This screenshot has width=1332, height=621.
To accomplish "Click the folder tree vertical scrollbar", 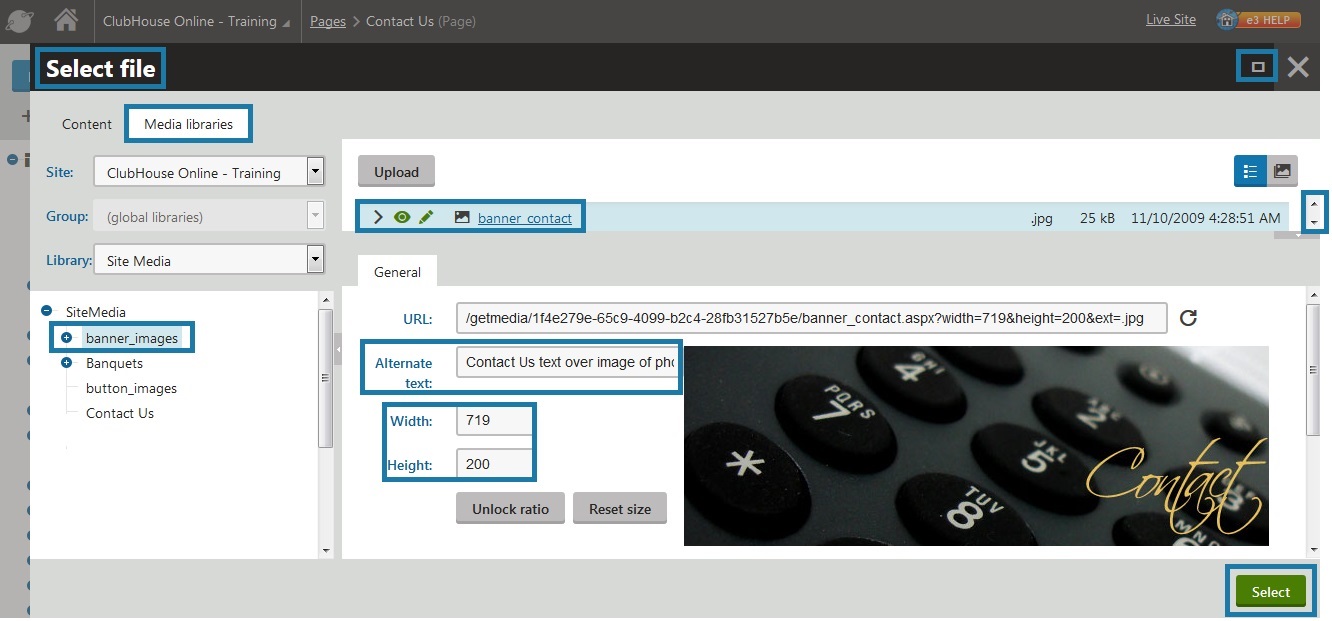I will 325,378.
